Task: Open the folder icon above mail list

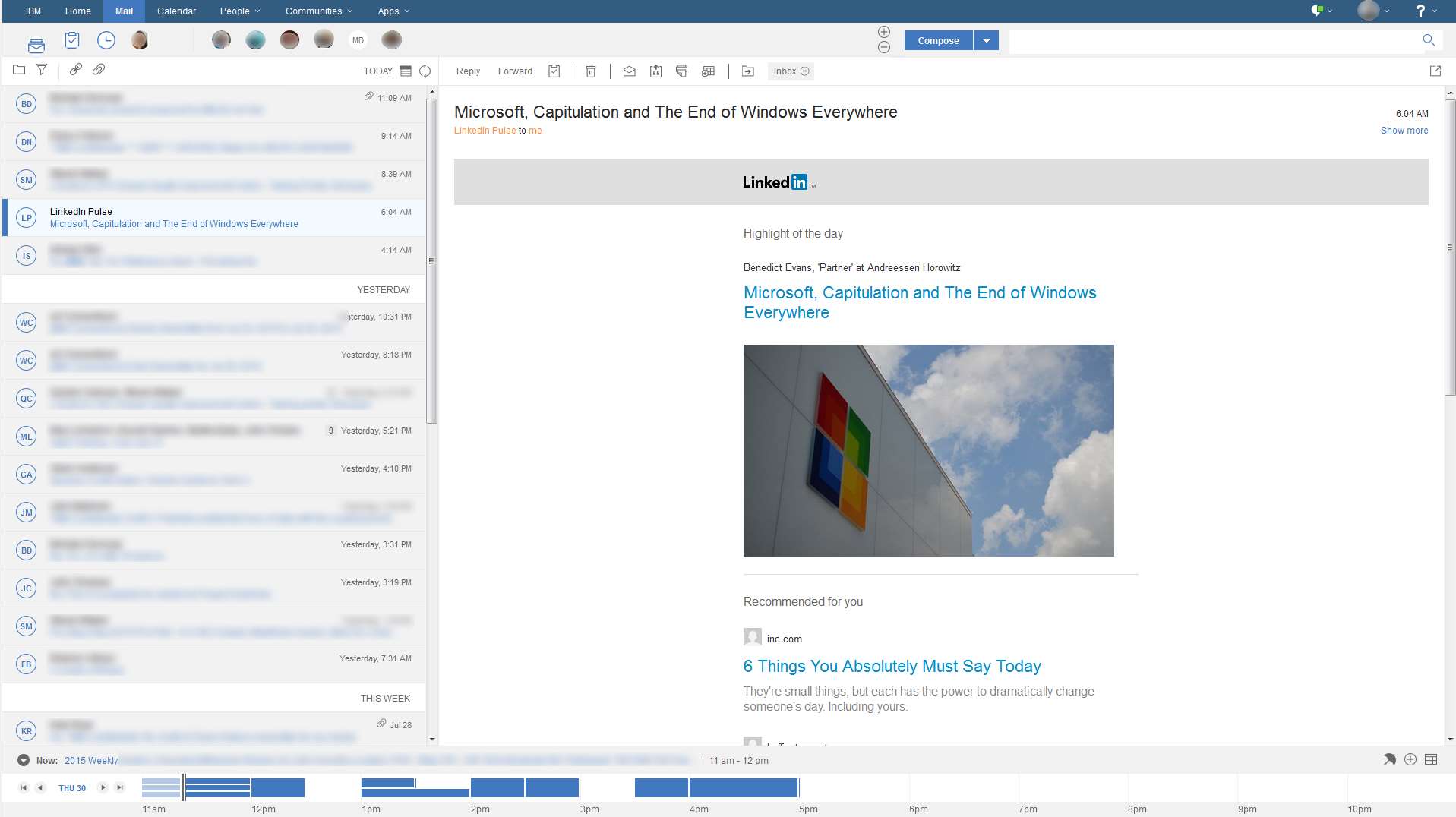Action: [19, 70]
